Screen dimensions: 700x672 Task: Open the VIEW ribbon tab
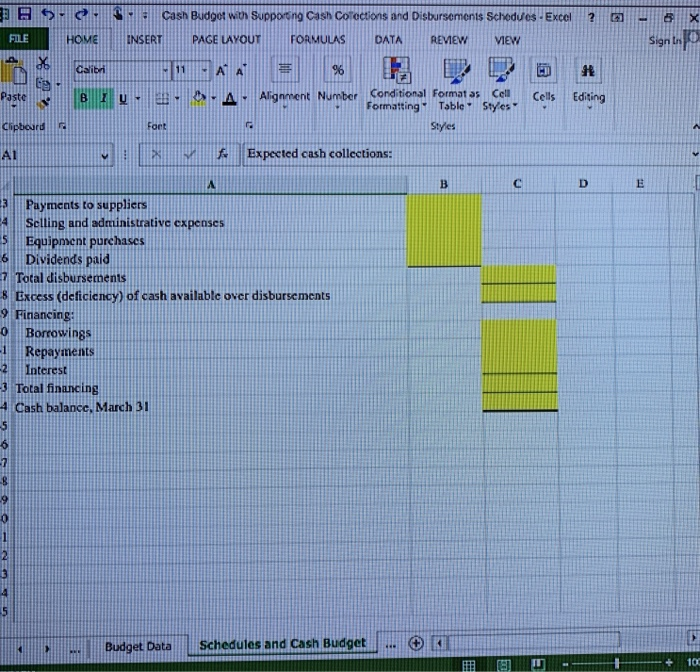[507, 41]
